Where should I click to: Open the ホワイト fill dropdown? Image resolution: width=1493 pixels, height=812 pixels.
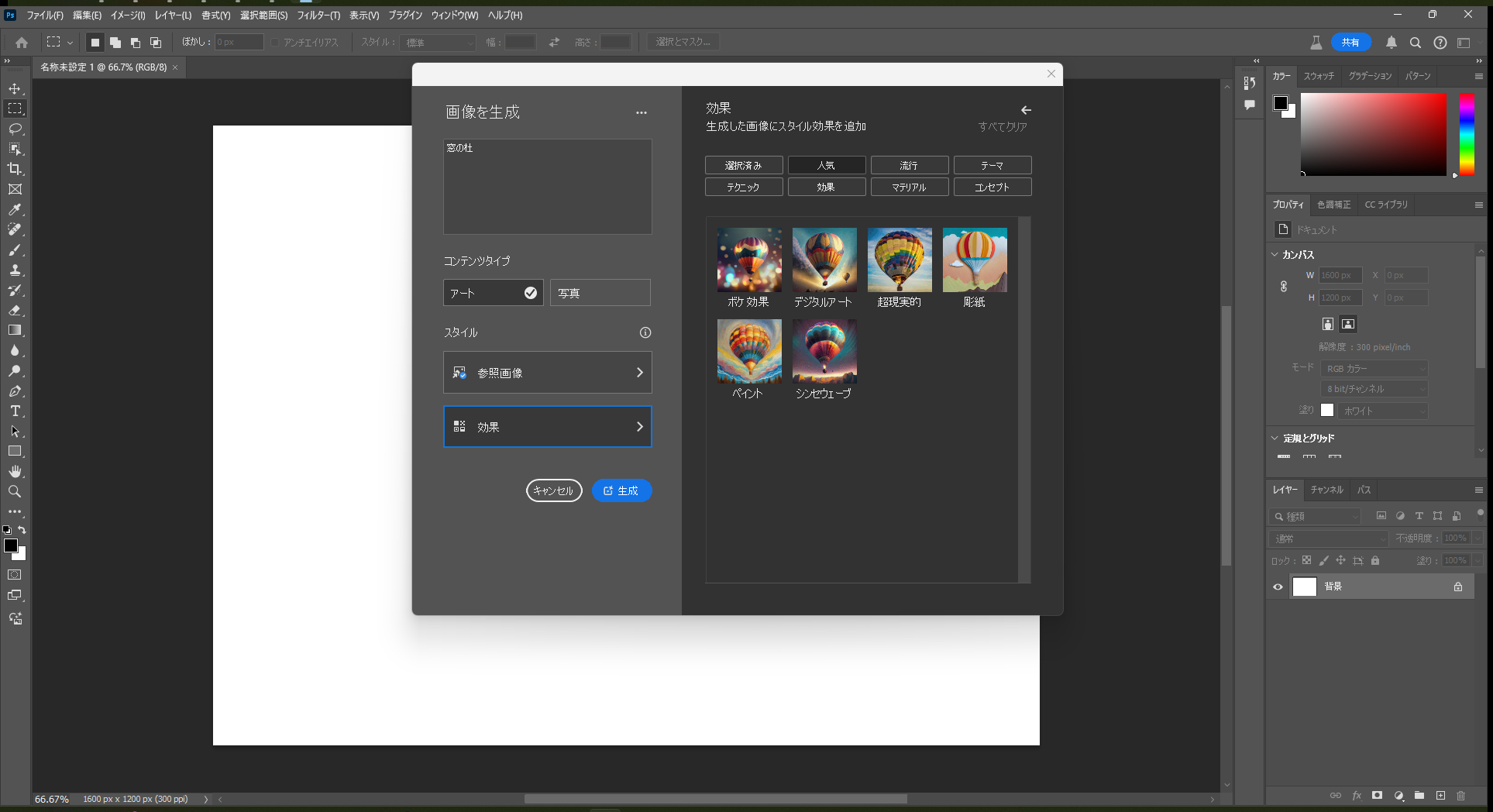pos(1383,411)
